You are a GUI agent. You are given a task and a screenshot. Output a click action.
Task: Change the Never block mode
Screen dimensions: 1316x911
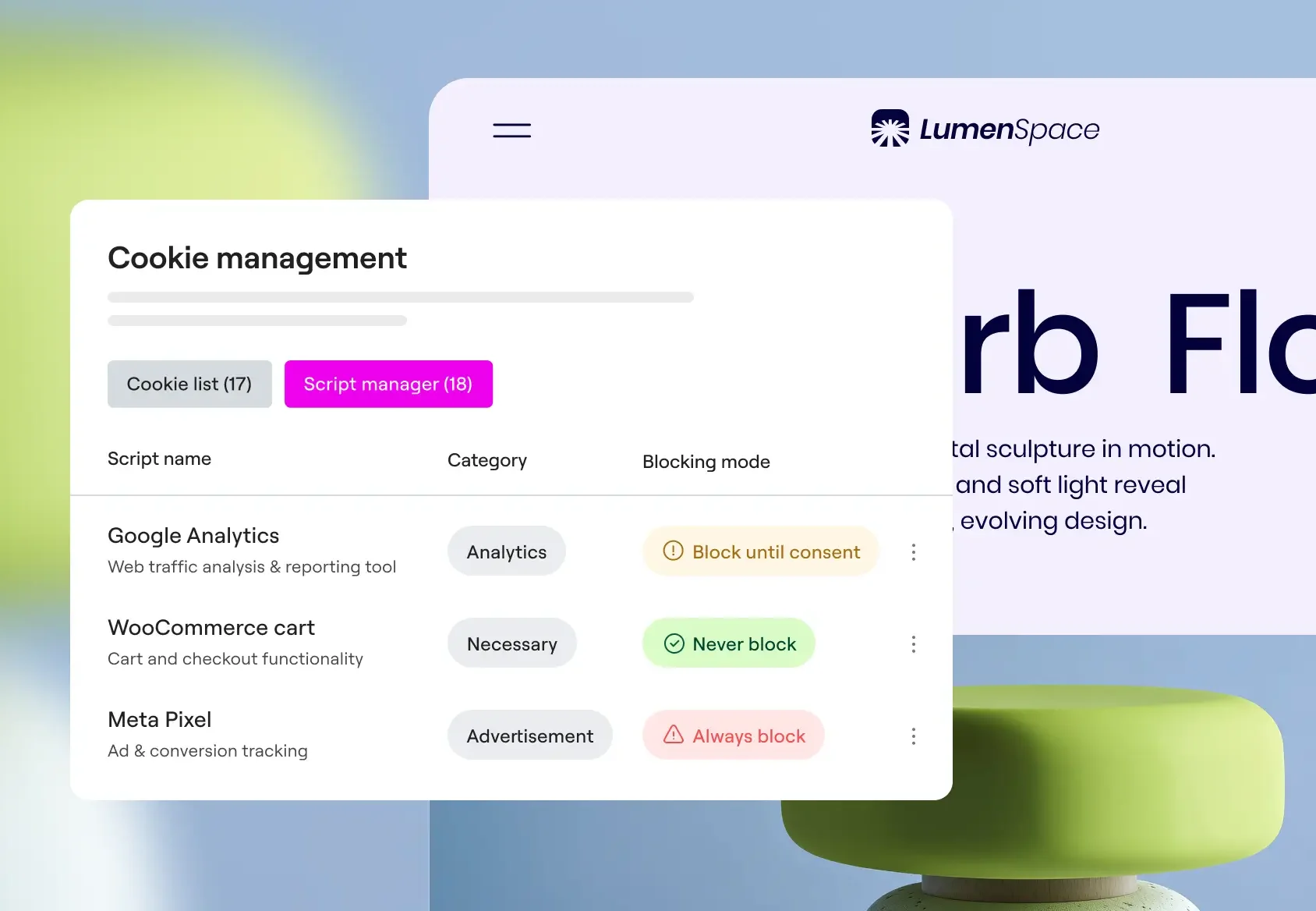coord(729,643)
